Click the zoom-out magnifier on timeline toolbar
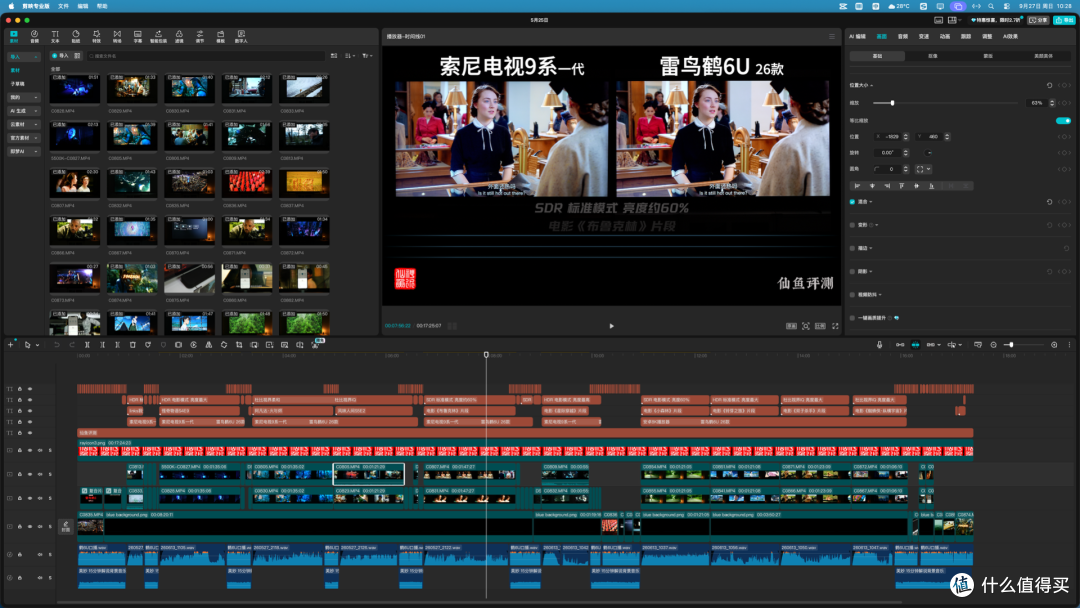The width and height of the screenshot is (1080, 608). (993, 345)
